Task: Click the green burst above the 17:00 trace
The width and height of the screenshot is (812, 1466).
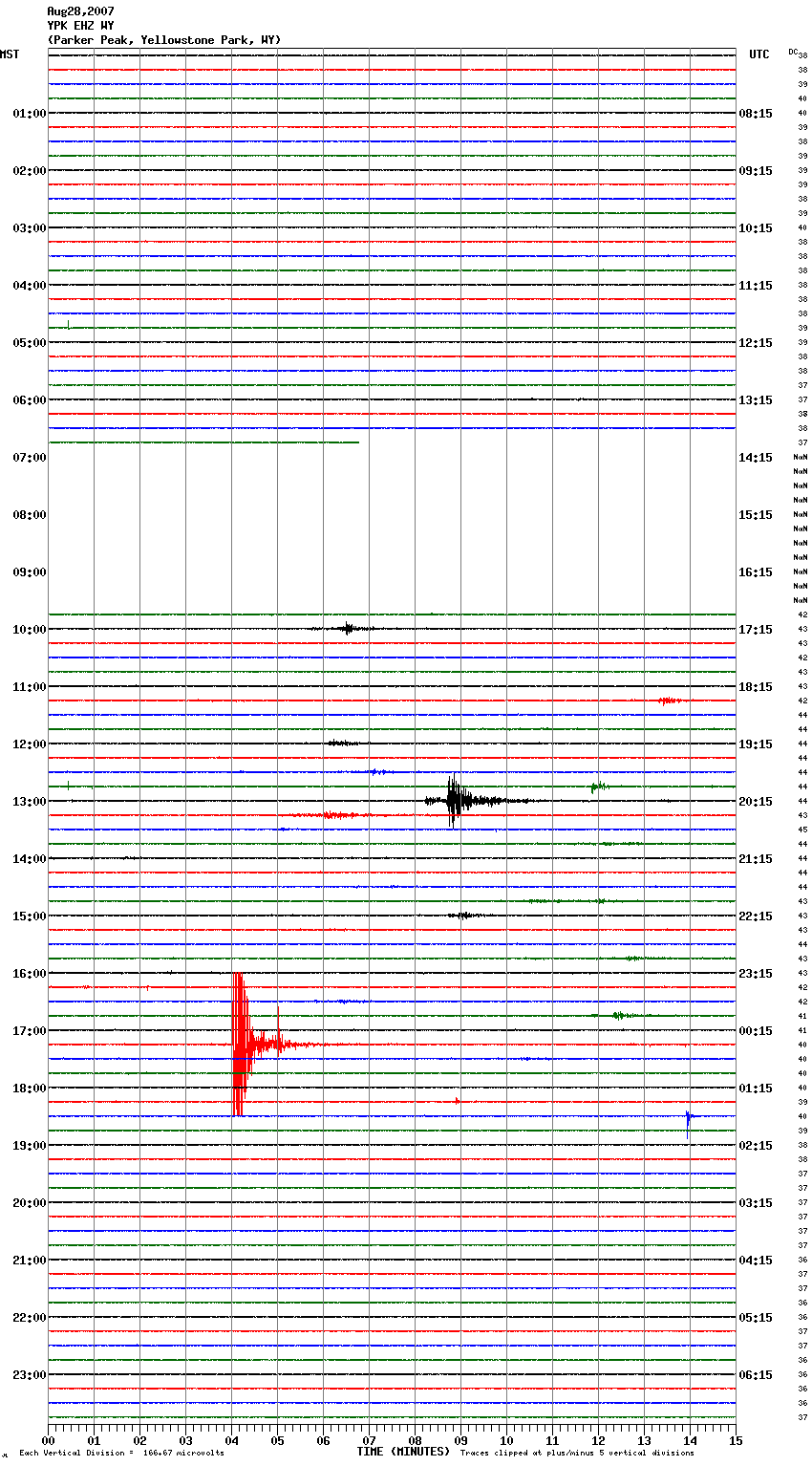Action: click(x=619, y=1016)
